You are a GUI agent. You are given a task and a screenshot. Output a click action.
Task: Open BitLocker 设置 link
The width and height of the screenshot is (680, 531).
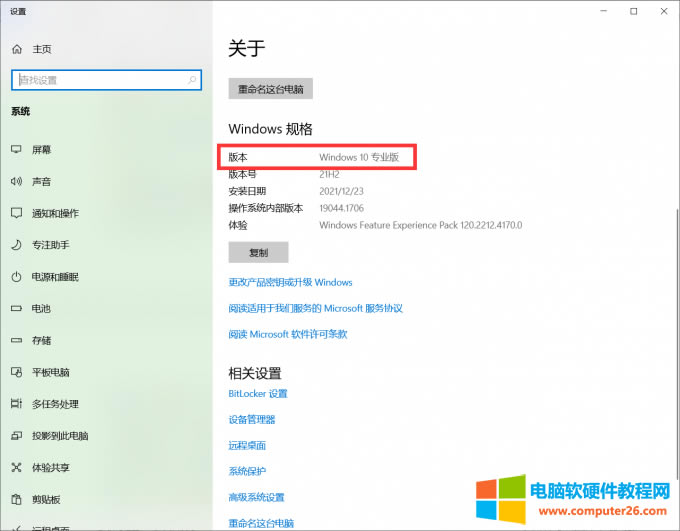point(258,393)
